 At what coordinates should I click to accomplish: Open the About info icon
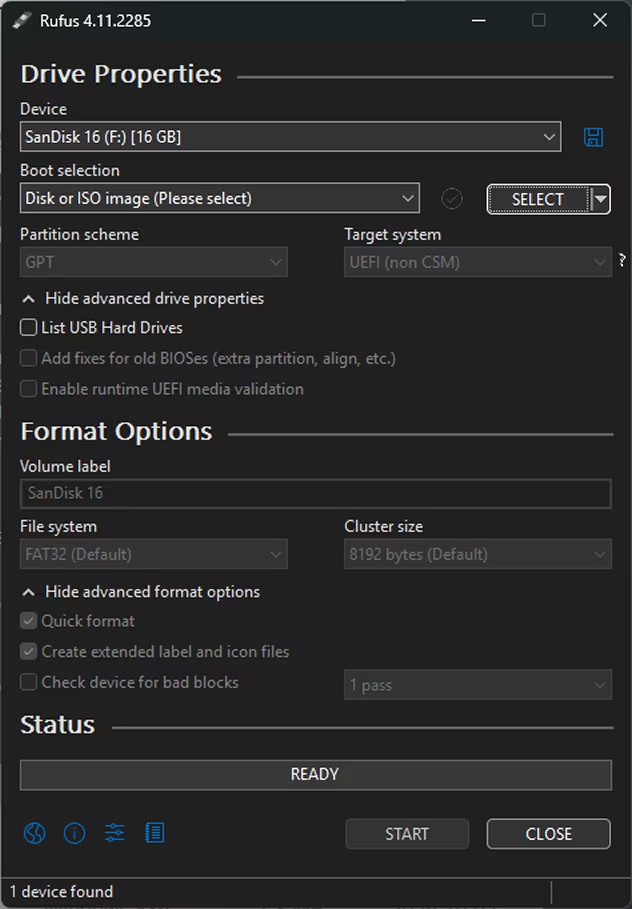click(75, 833)
